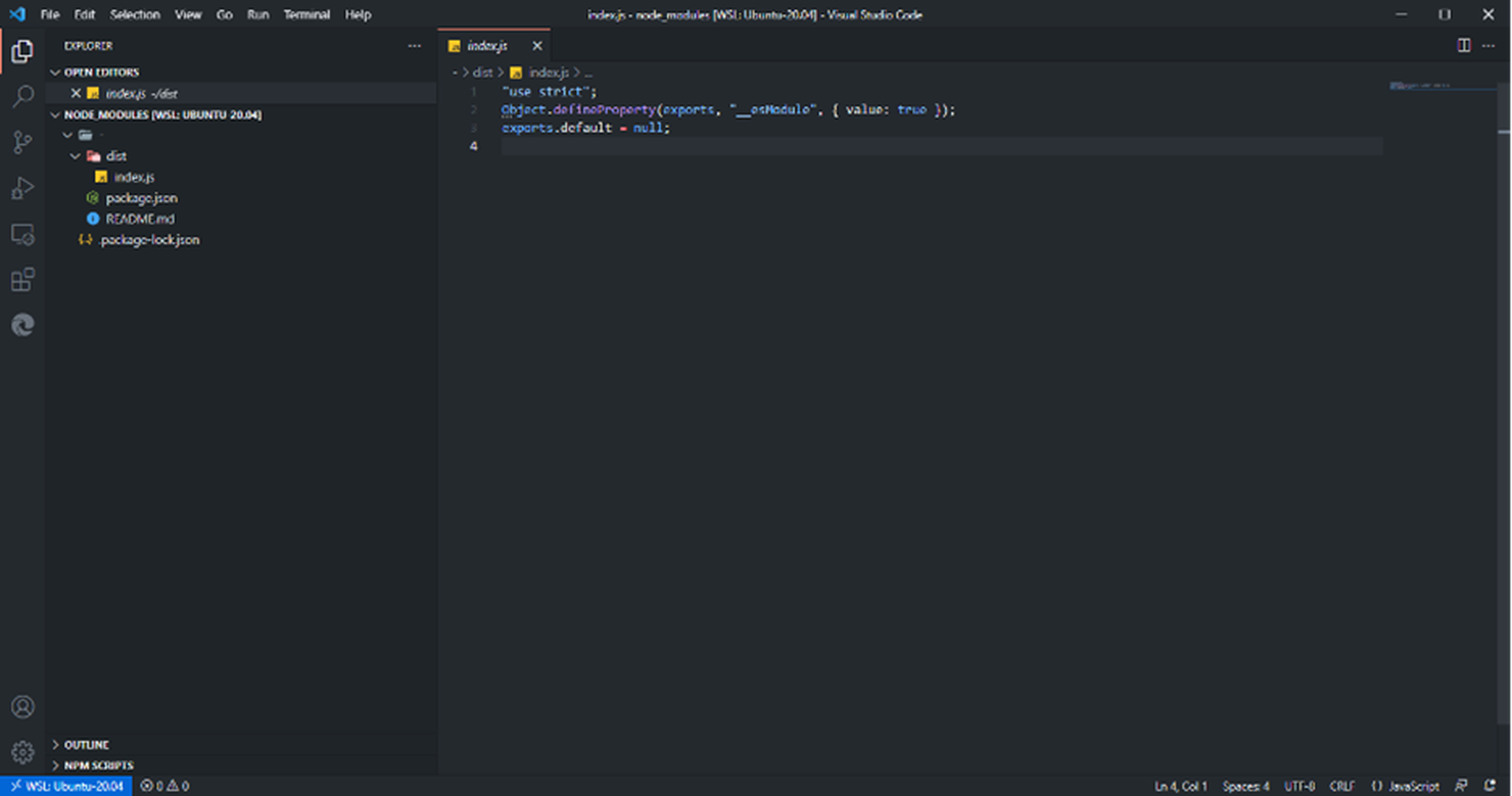Screen dimensions: 1512x796
Task: Open the Terminal menu
Action: (x=306, y=14)
